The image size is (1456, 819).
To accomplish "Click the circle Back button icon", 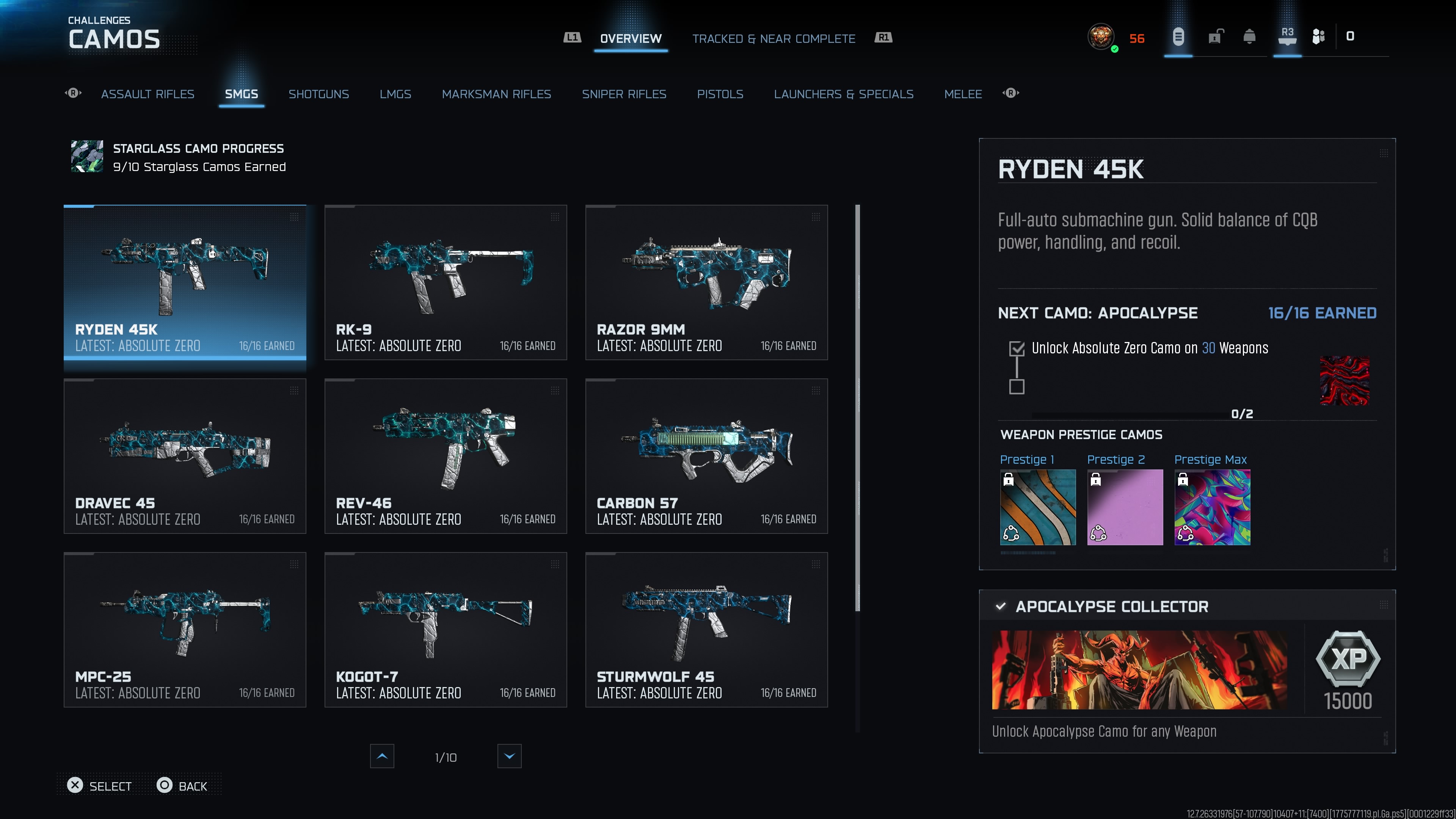I will point(165,785).
